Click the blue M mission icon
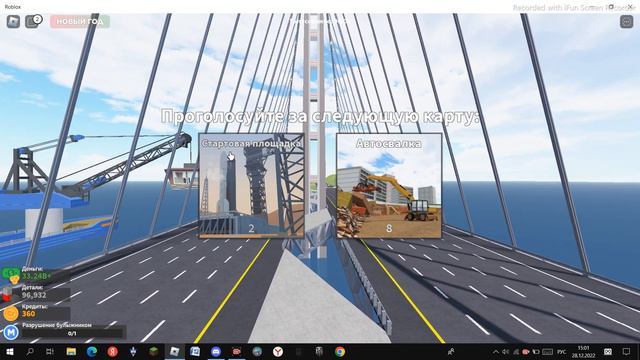Viewport: 640px width, 360px height. [11, 332]
